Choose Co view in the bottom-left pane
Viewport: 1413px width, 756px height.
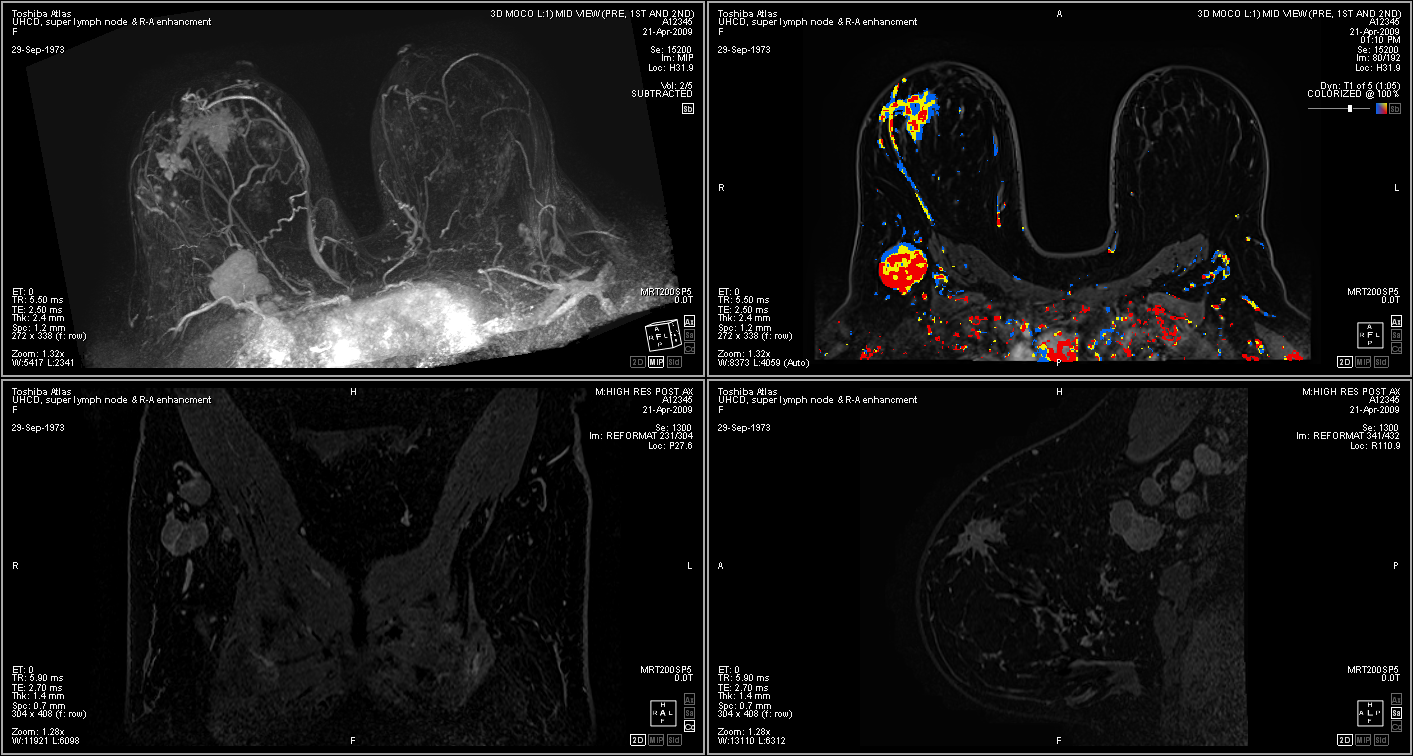[688, 726]
